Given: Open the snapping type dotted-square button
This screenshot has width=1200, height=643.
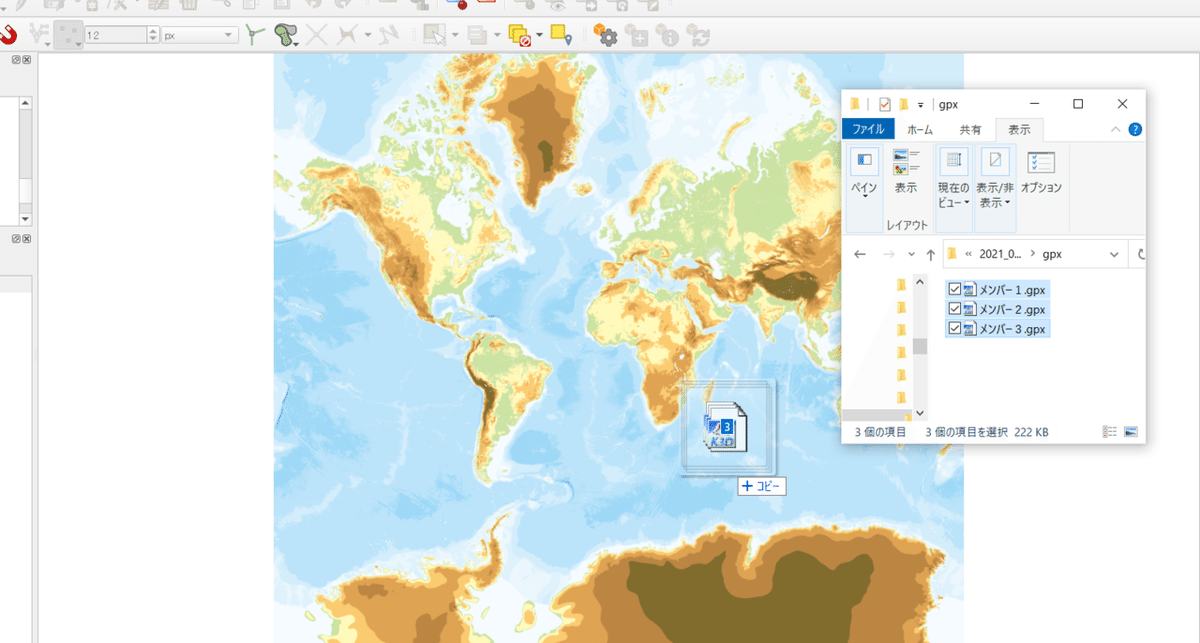Looking at the screenshot, I should 69,35.
